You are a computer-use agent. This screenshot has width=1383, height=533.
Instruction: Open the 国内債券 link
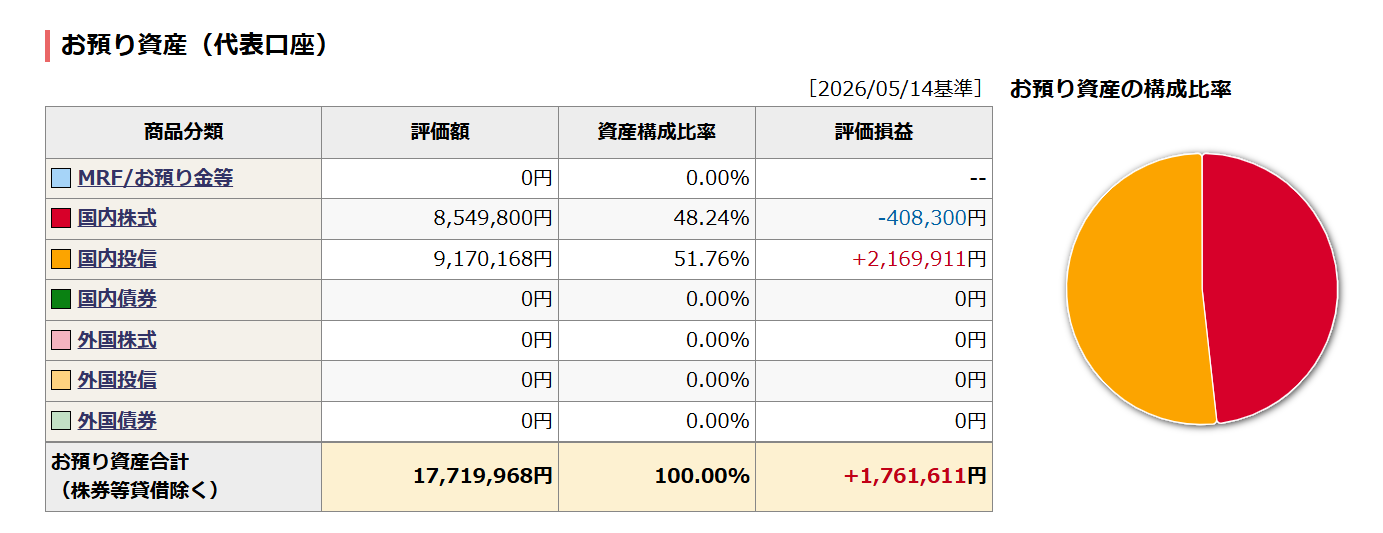[117, 299]
